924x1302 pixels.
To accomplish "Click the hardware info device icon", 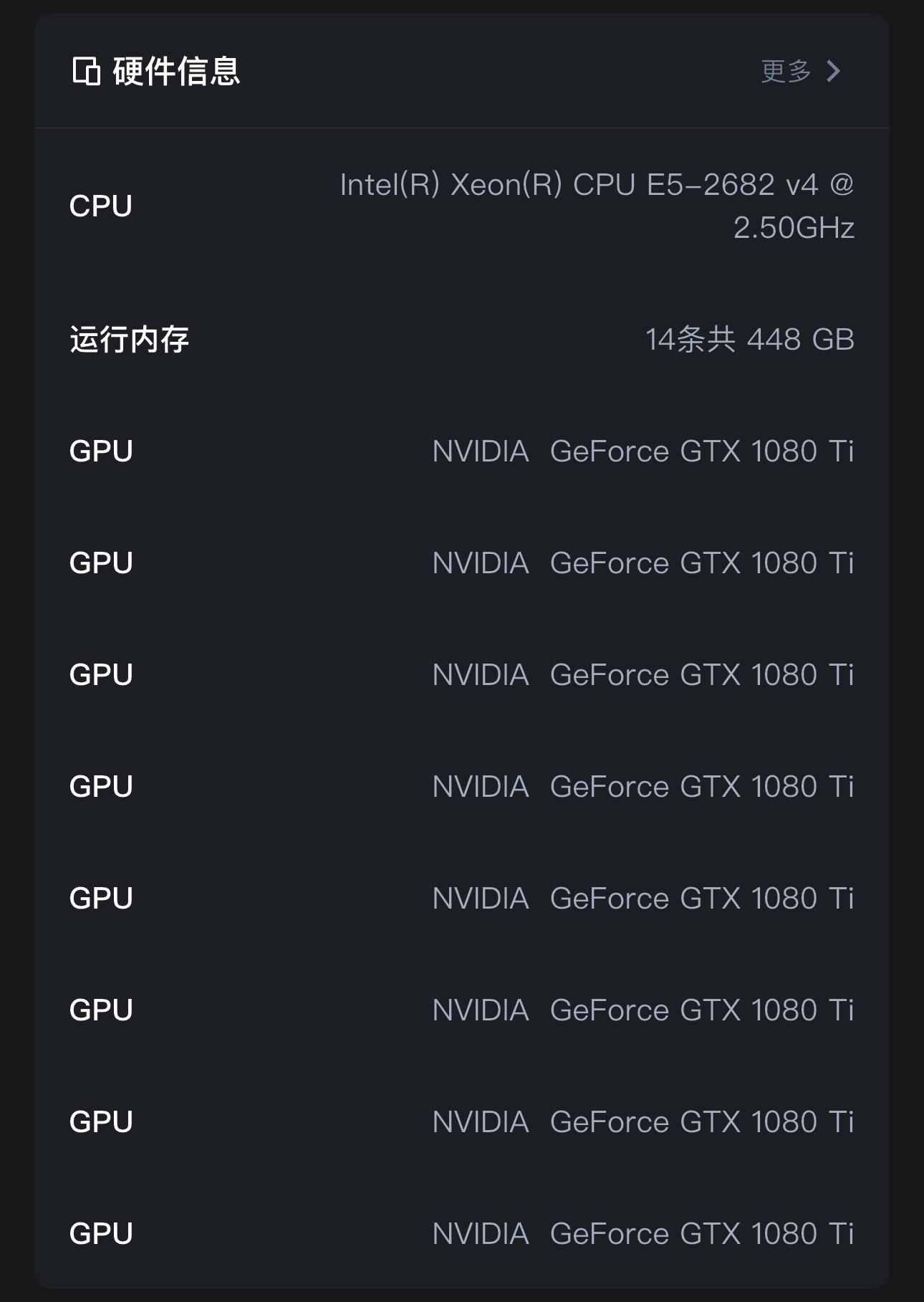I will click(86, 71).
